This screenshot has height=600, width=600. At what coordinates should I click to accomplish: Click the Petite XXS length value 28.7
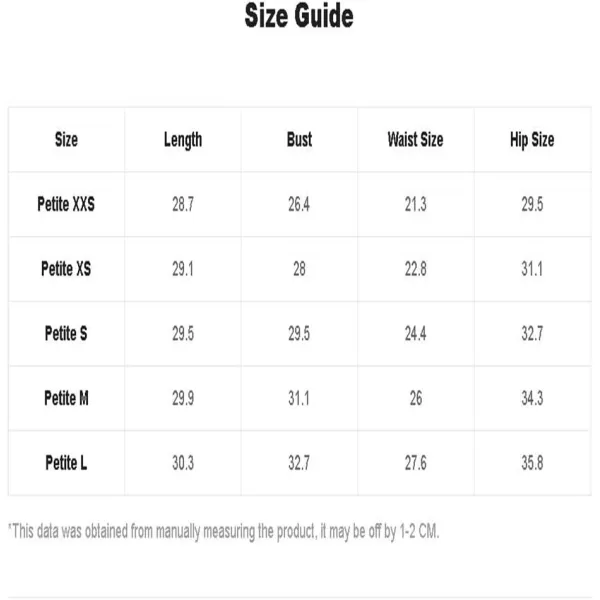tap(183, 204)
